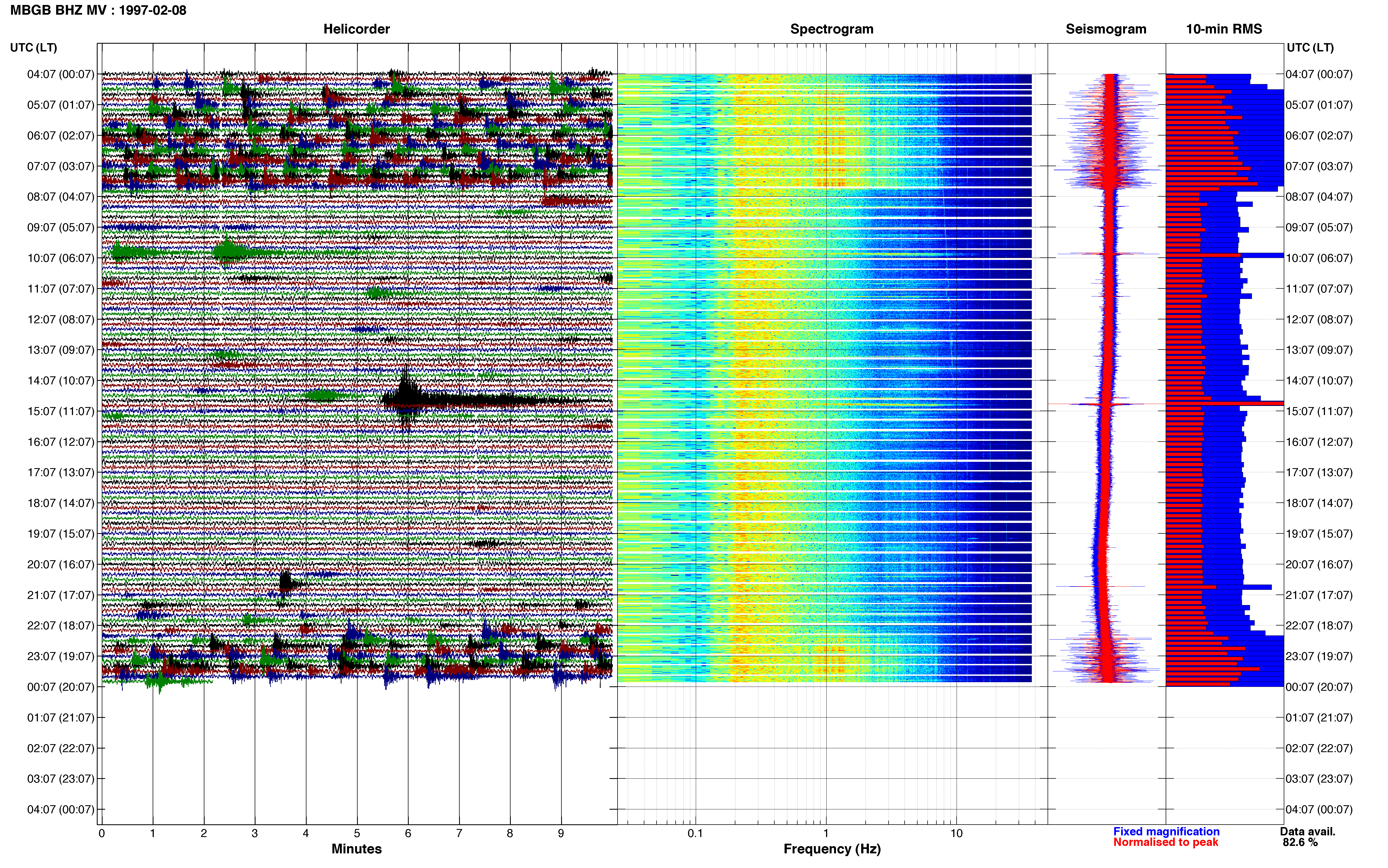Click the left 15:07 (11:07) time label
This screenshot has width=1388, height=868.
pyautogui.click(x=60, y=411)
